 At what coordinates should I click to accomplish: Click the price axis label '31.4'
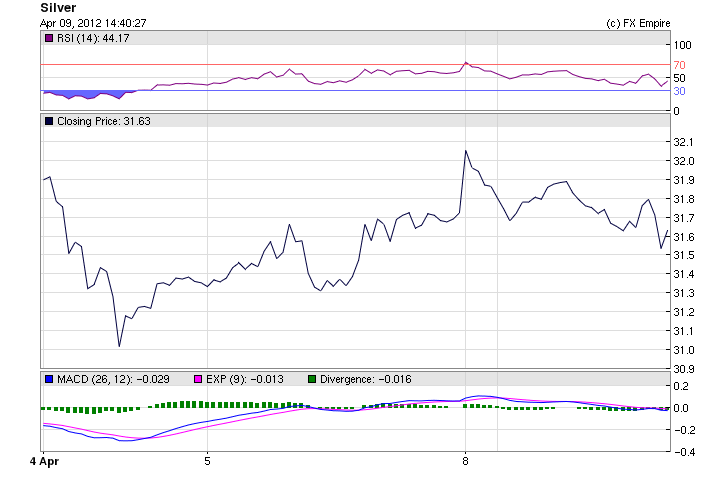[x=684, y=274]
